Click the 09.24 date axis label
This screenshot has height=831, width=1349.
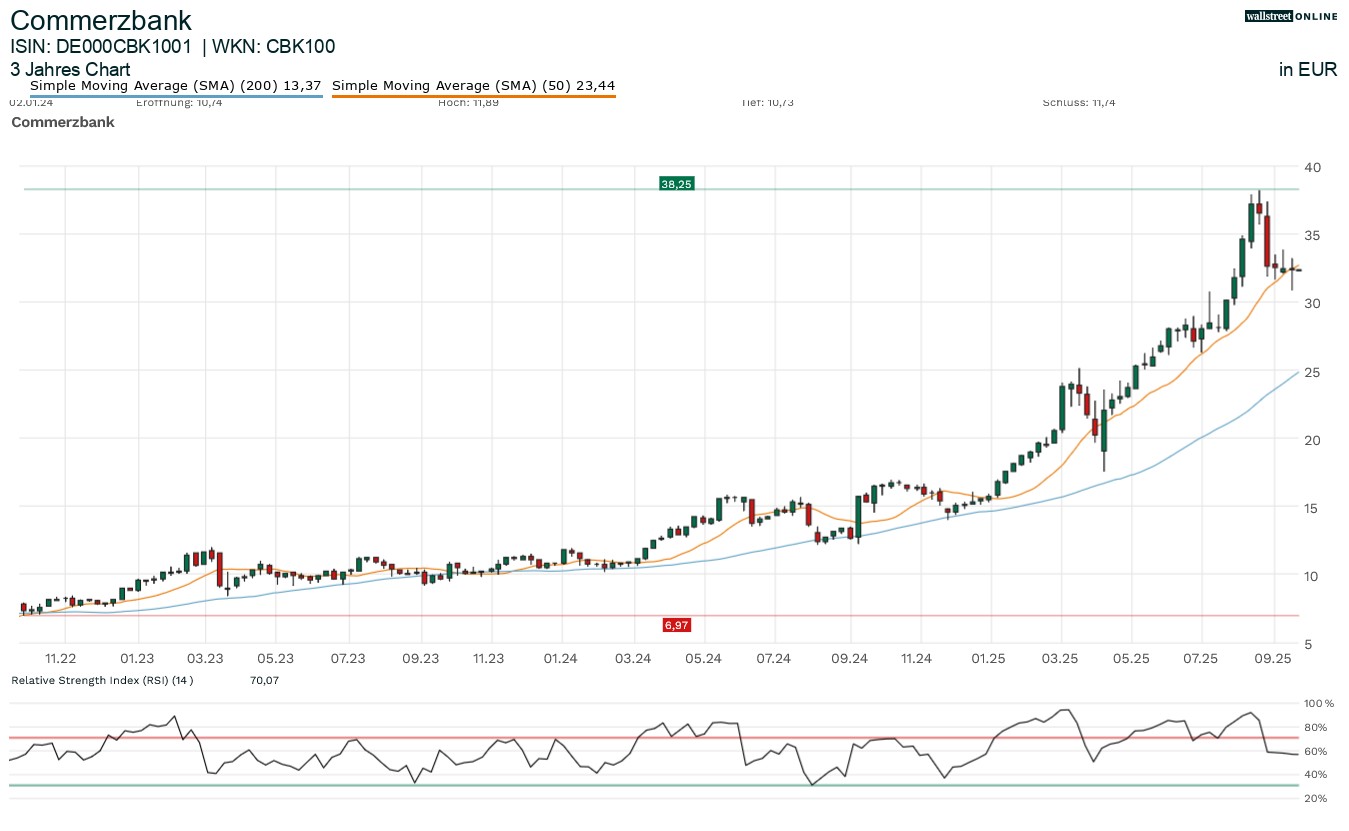(x=848, y=658)
